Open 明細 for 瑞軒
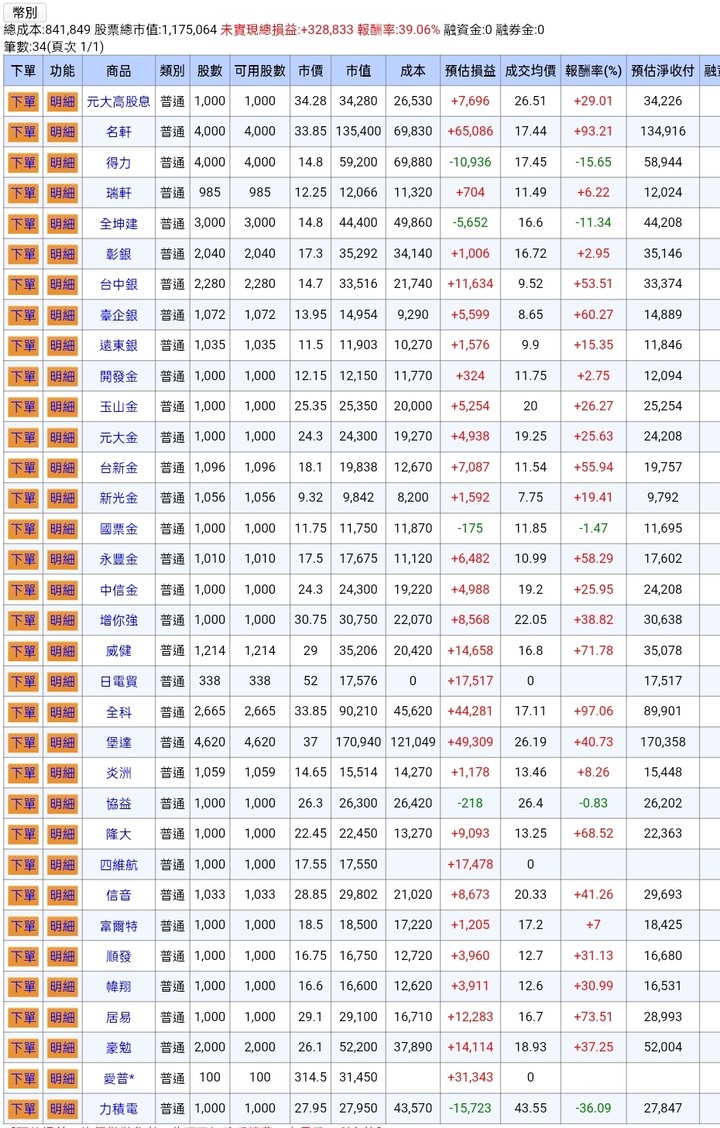 coord(63,193)
